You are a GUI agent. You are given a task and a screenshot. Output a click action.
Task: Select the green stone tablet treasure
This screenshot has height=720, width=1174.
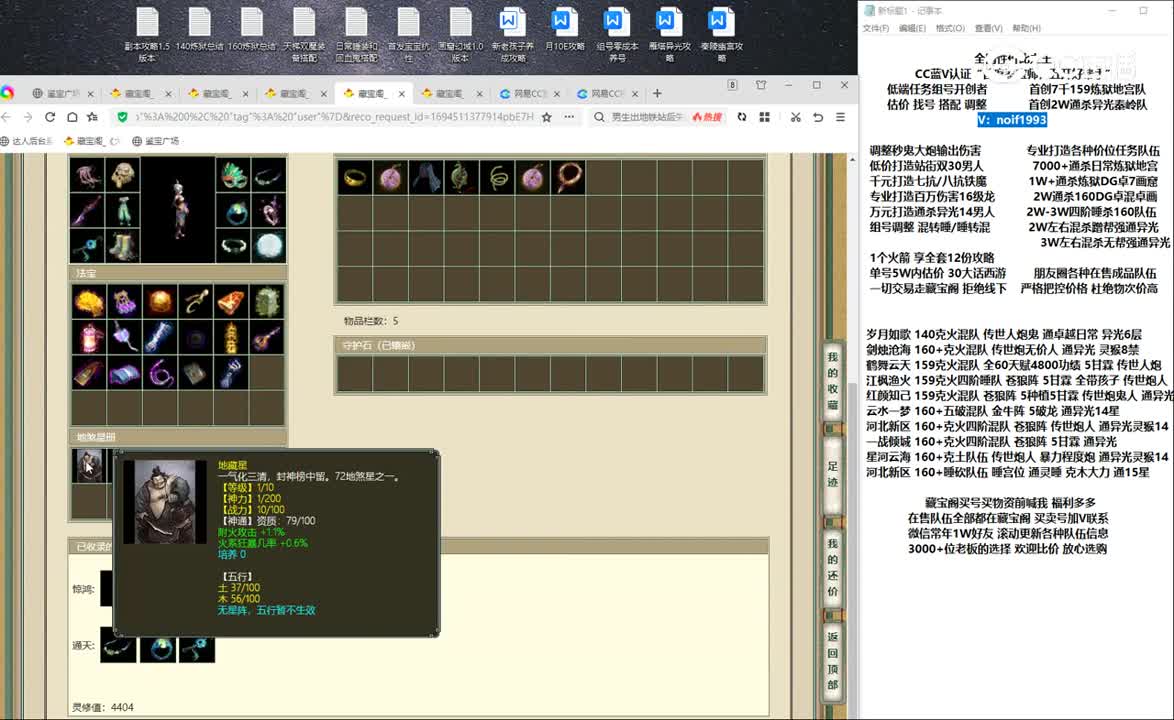coord(267,302)
